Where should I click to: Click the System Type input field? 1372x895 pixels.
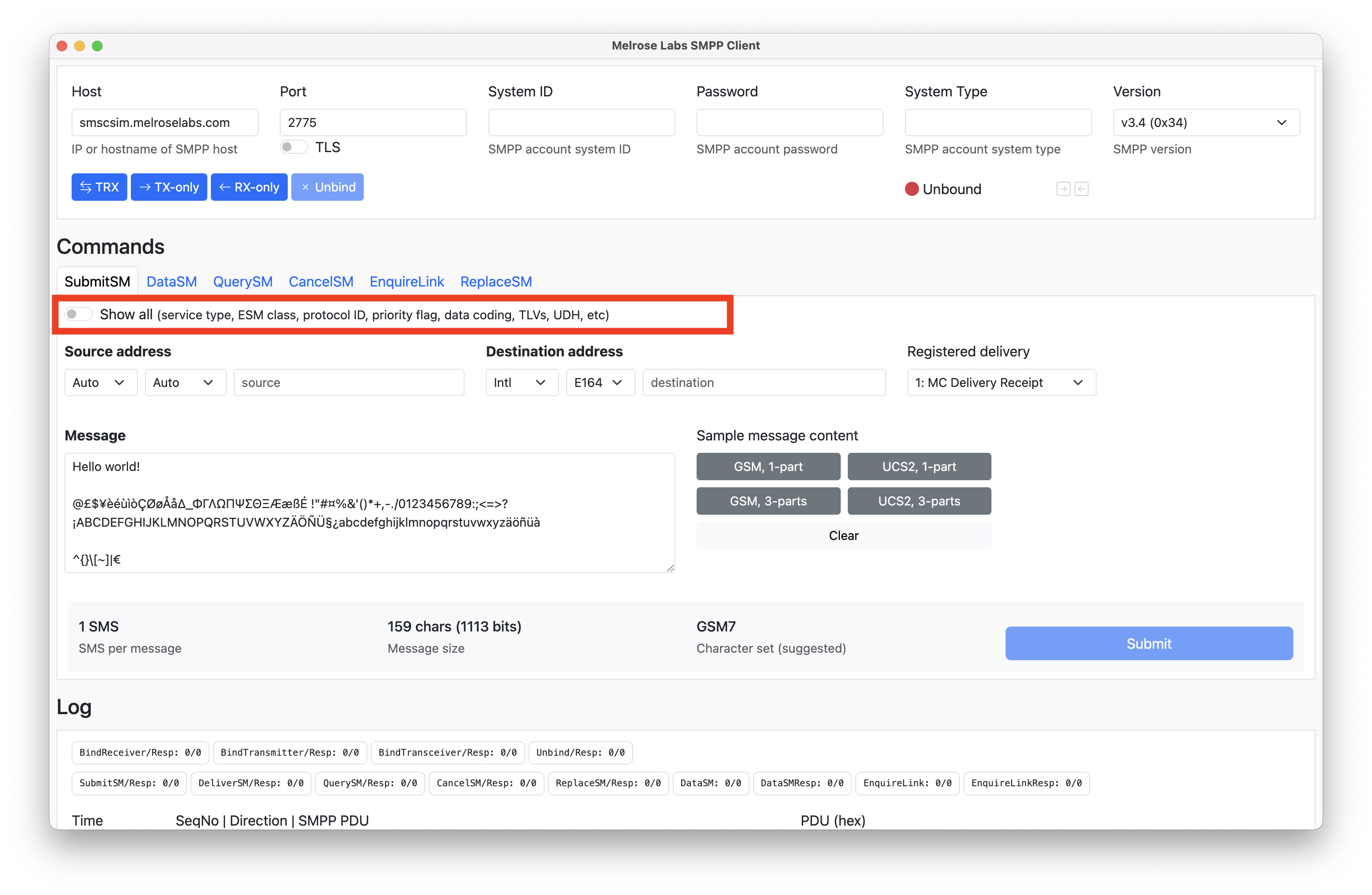point(998,122)
